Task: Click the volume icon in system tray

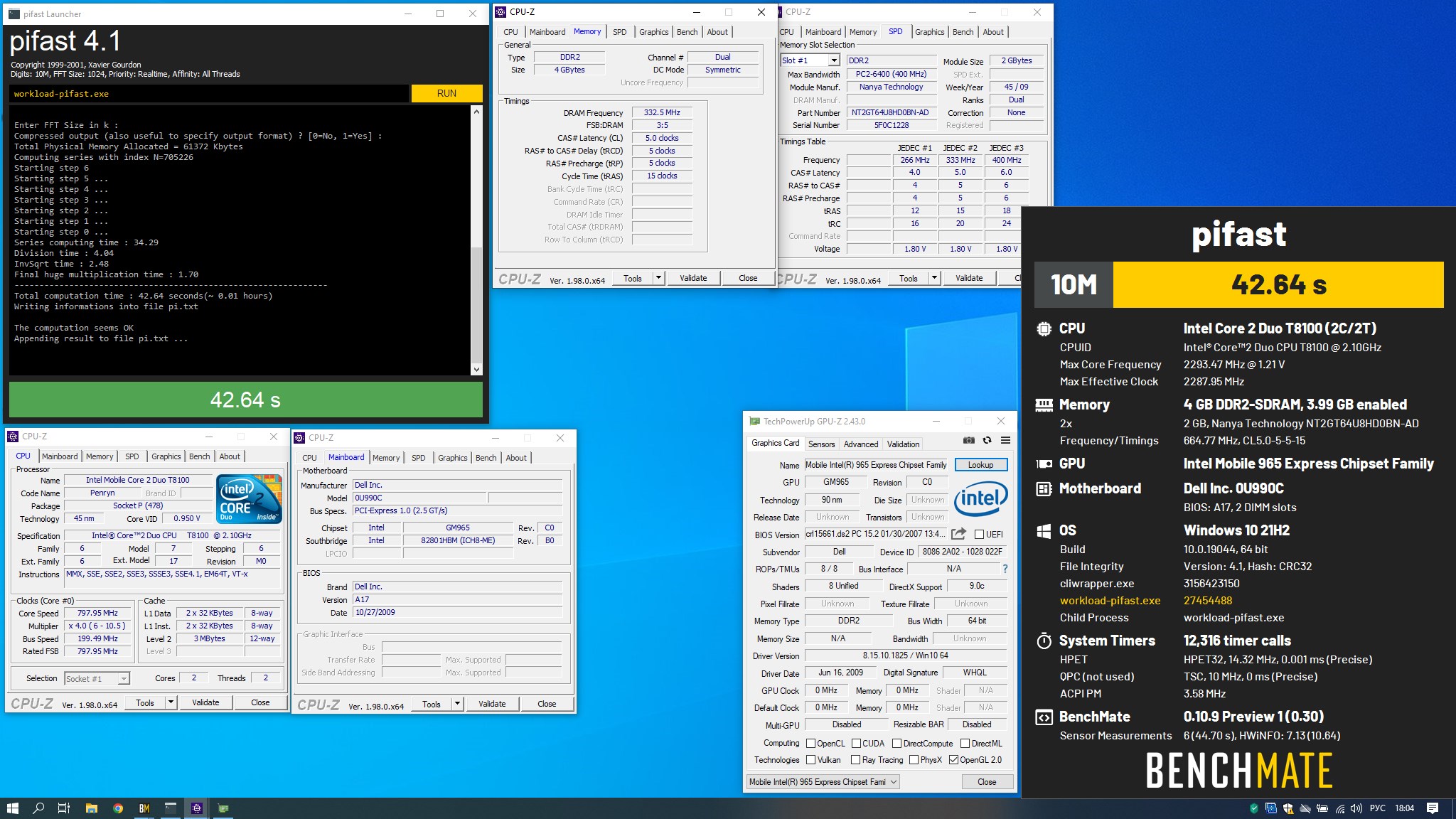Action: [1356, 808]
